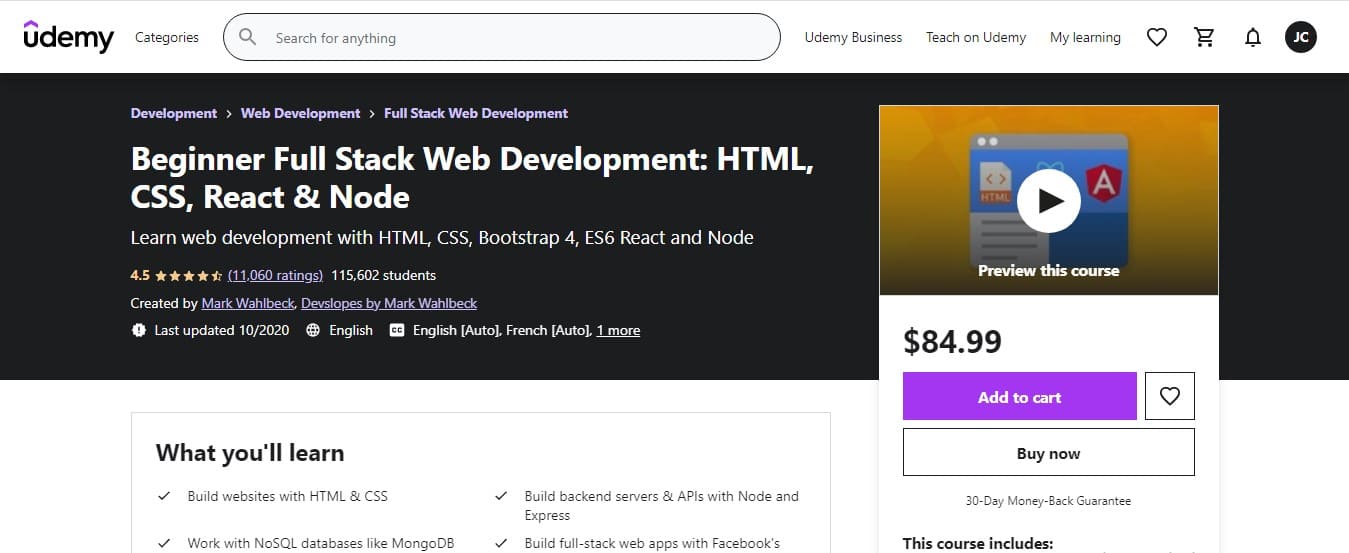
Task: Click the closed captions CC icon
Action: [x=397, y=330]
